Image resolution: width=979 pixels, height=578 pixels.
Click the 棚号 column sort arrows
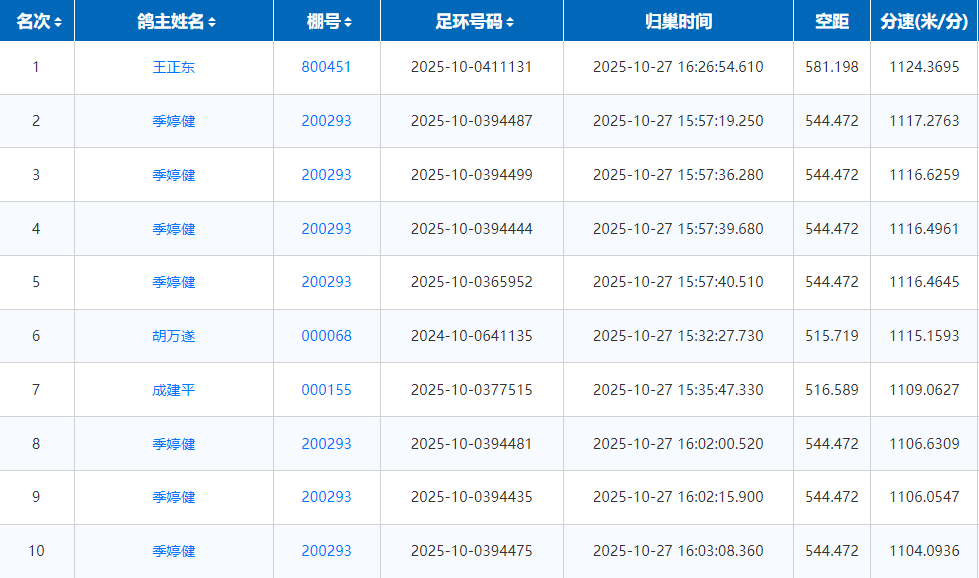(347, 22)
